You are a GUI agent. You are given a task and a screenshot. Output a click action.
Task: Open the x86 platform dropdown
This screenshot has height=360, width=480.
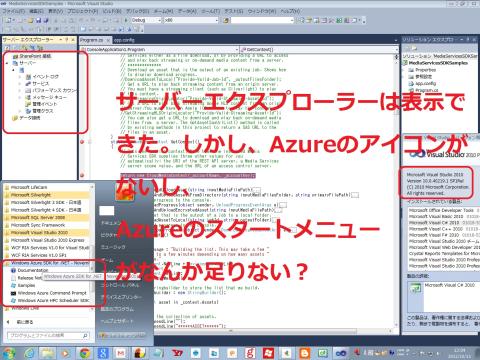pos(216,20)
